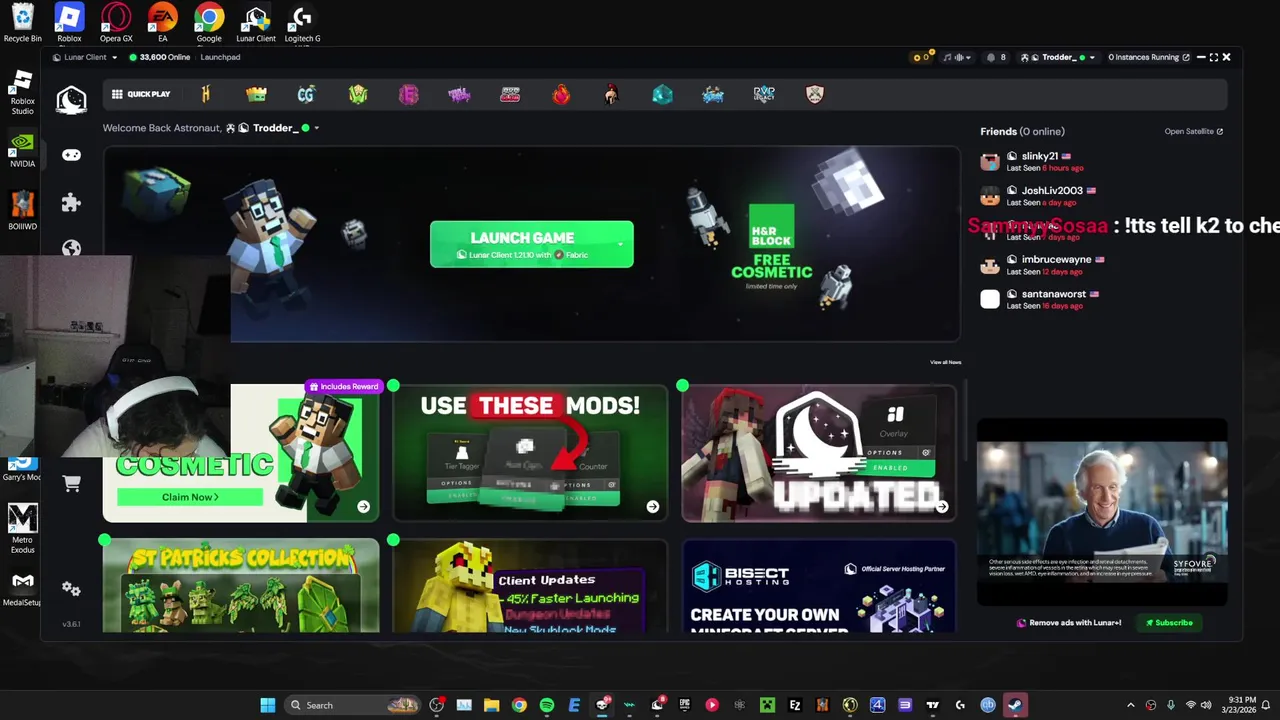
Task: Click the Windows taskbar search box
Action: [352, 705]
